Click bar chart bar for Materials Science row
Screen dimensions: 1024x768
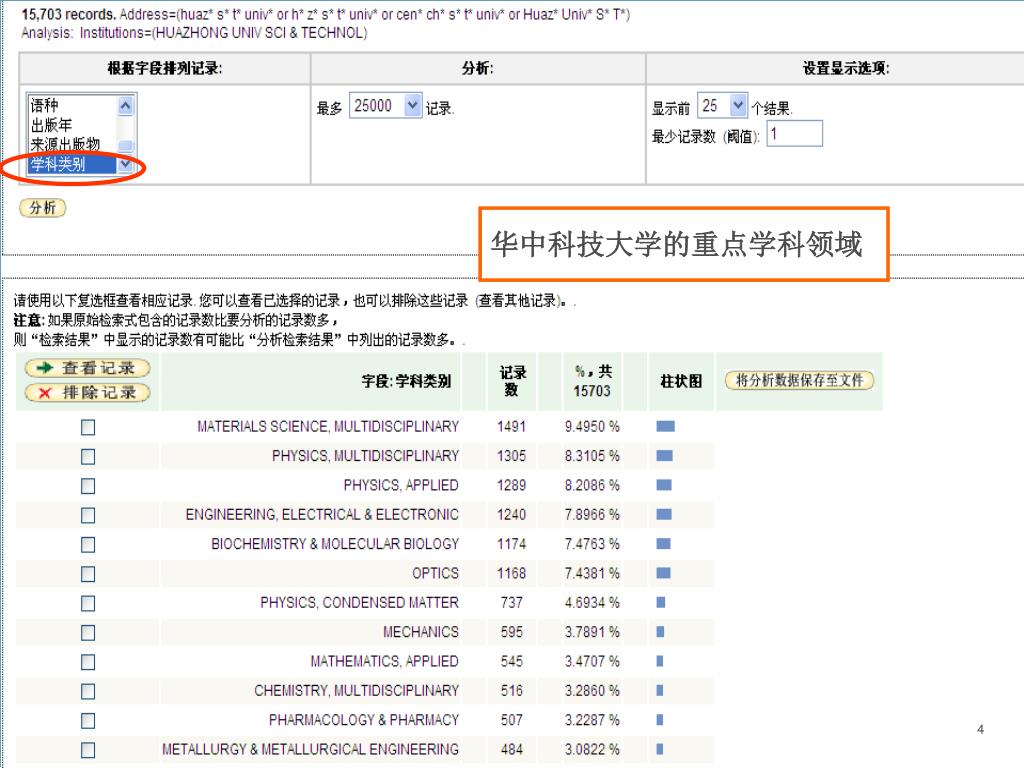(665, 426)
